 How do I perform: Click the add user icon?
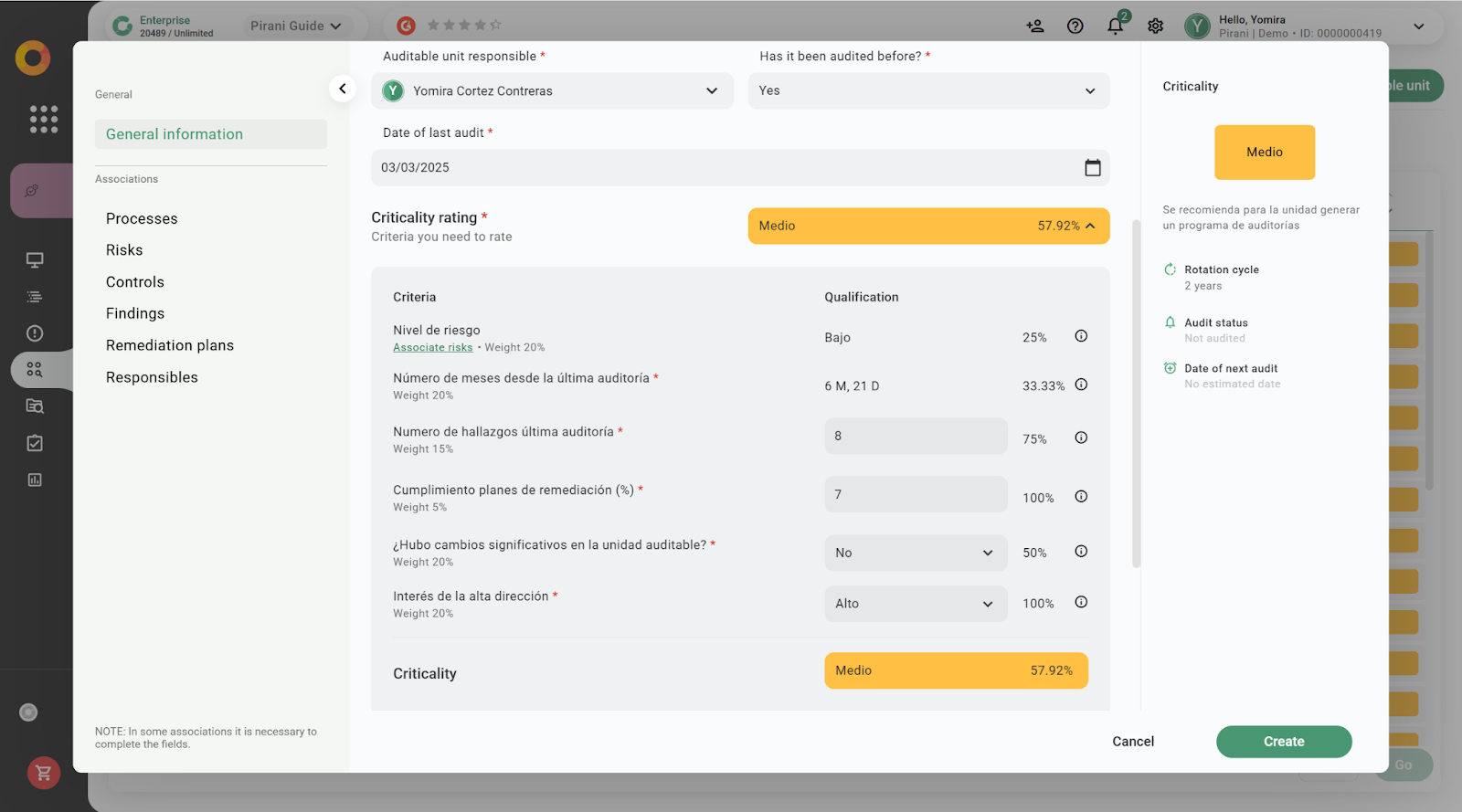click(x=1034, y=26)
